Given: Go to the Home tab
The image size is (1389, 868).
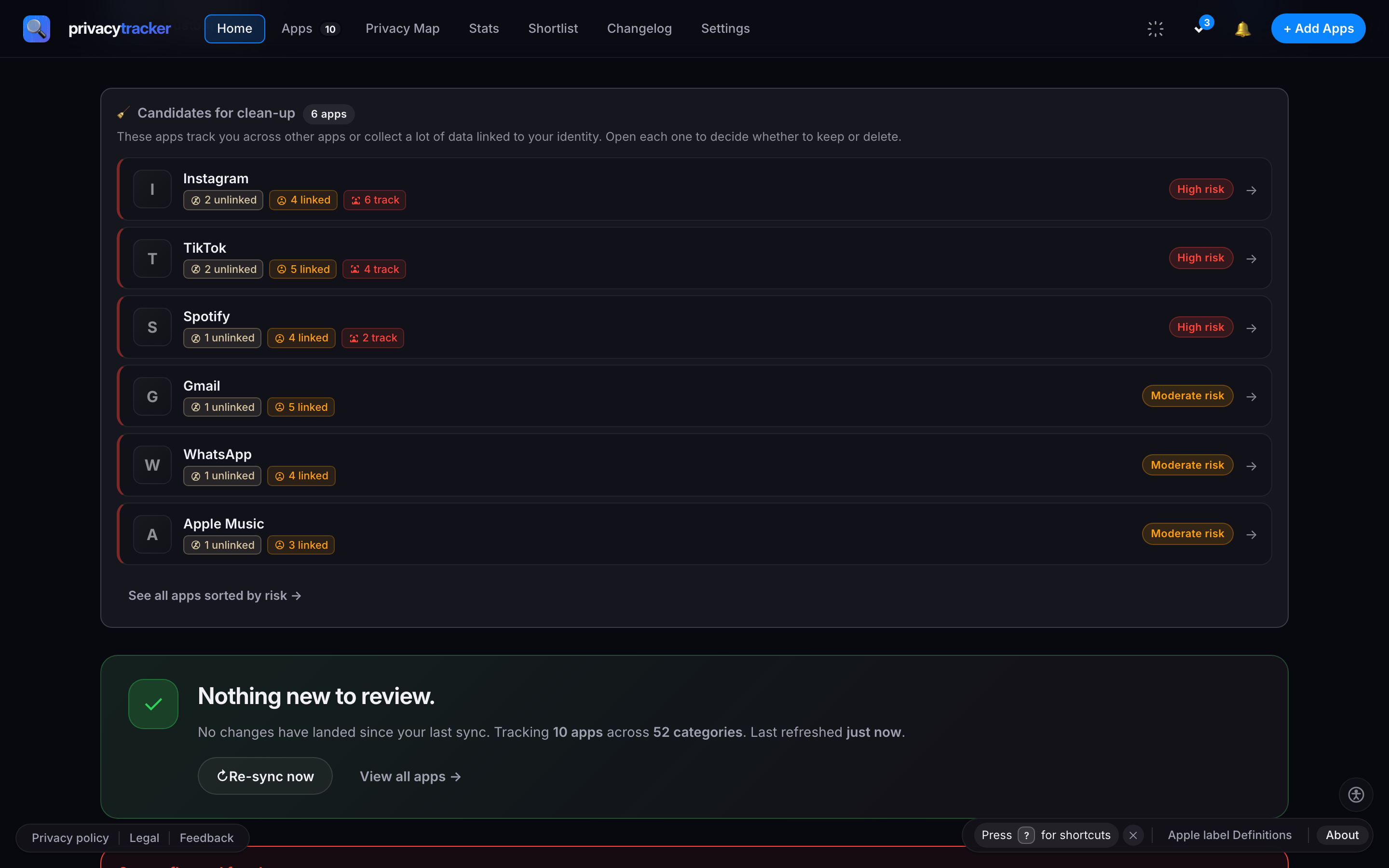Looking at the screenshot, I should [235, 29].
